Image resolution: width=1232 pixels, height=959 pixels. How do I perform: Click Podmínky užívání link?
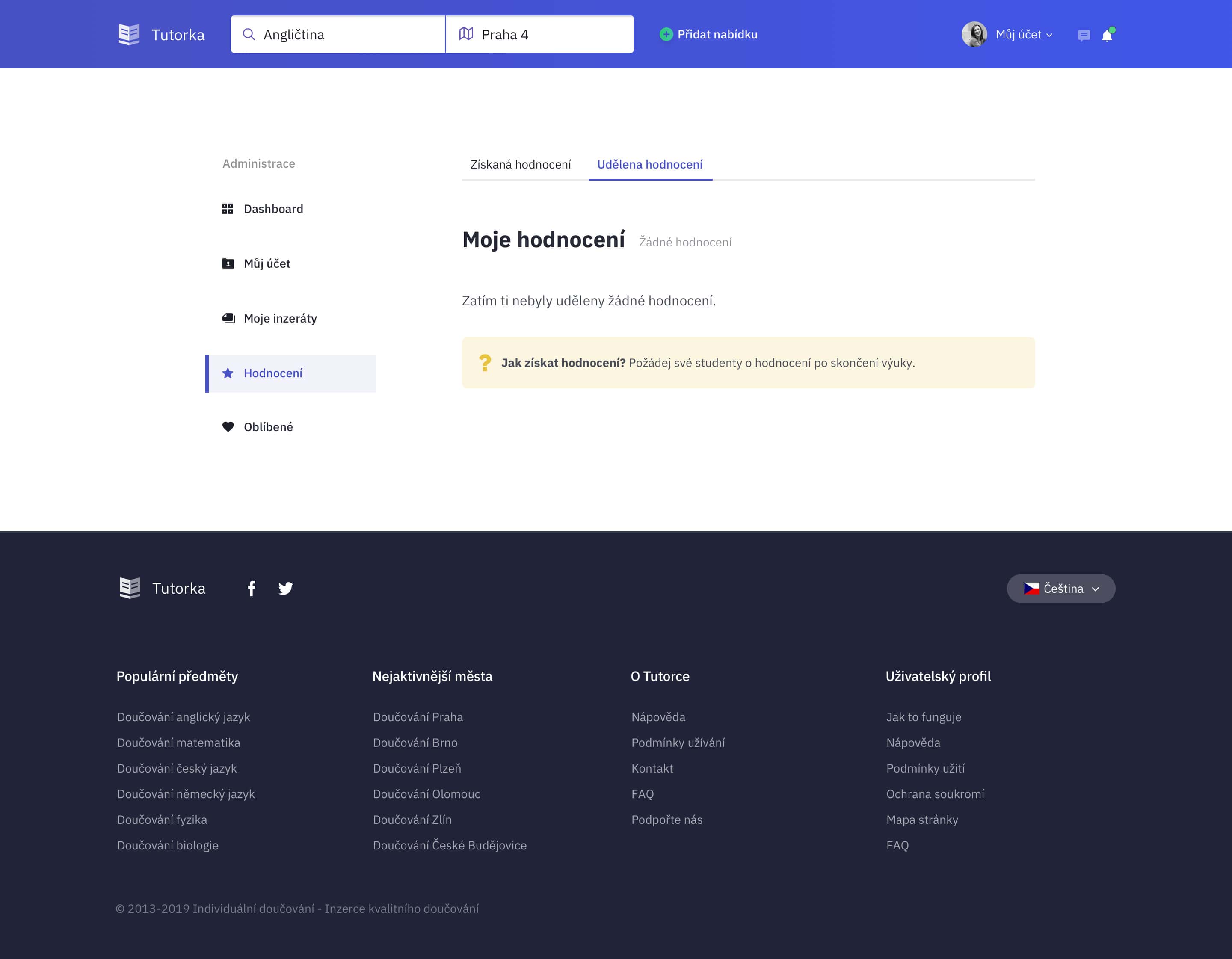pos(678,743)
